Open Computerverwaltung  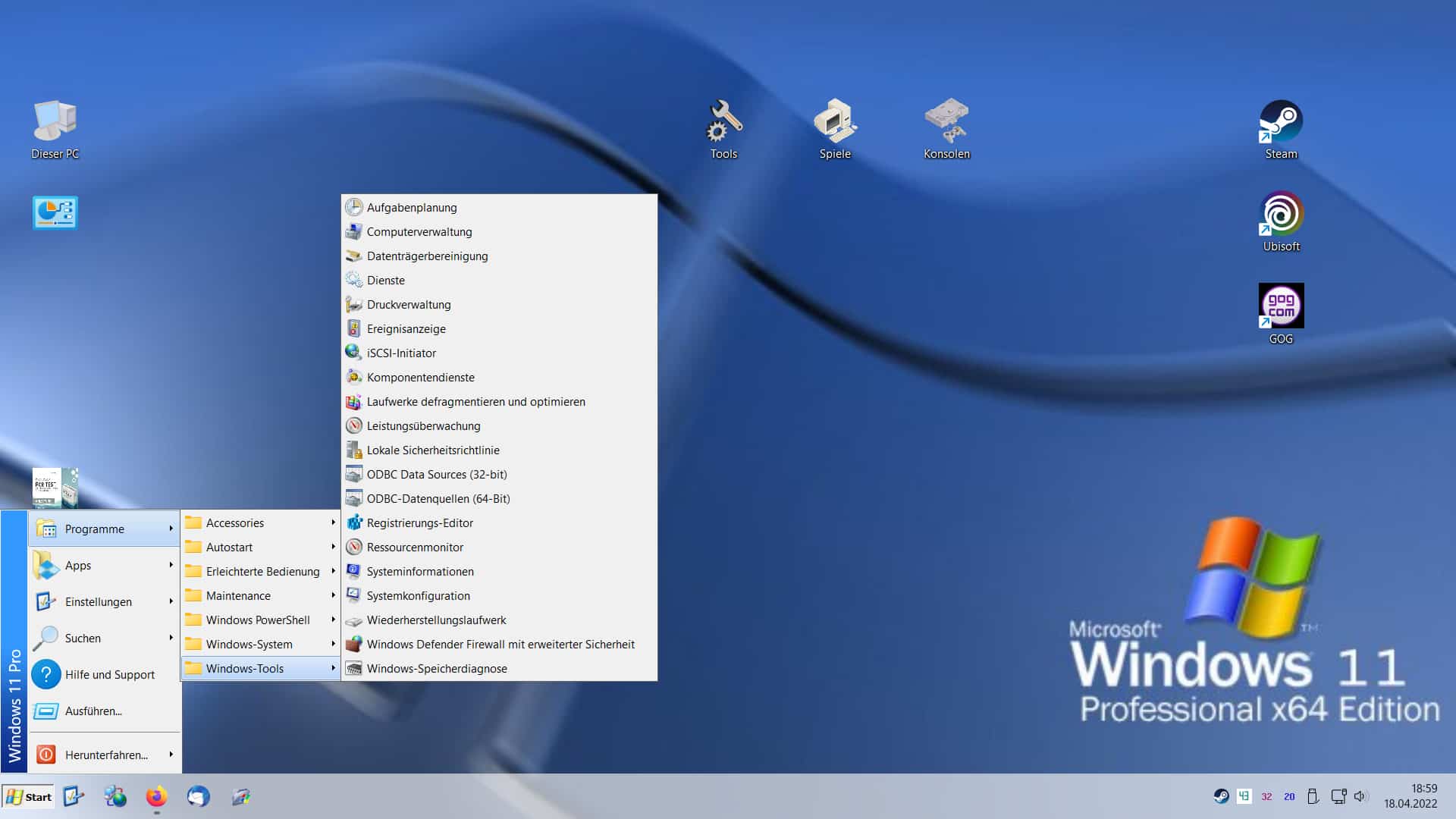click(499, 231)
